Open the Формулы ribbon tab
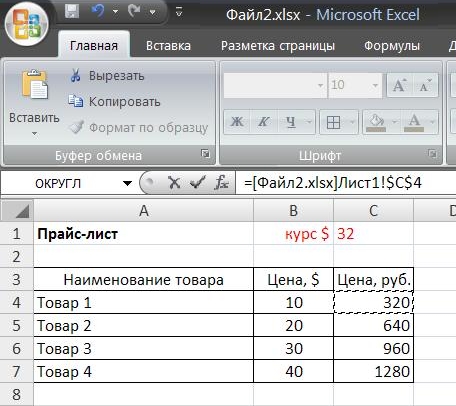 click(x=392, y=46)
